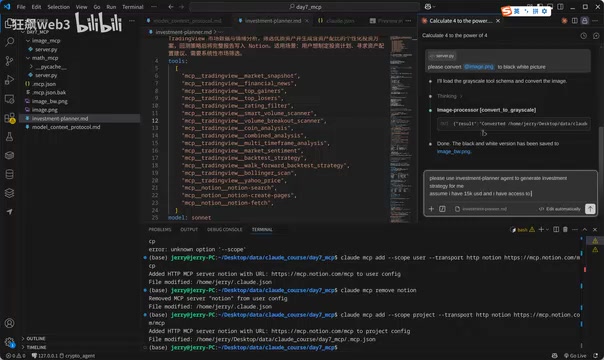This screenshot has height=360, width=604.
Task: Open the Terminal menu
Action: click(x=133, y=7)
